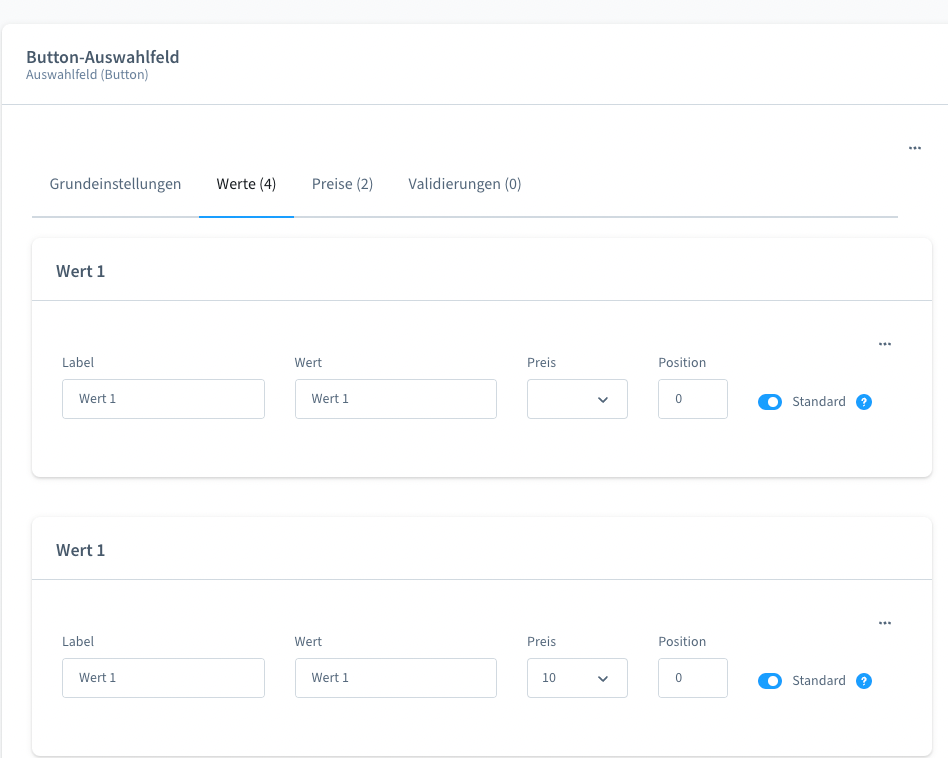Click the Label field in the upper card
This screenshot has height=758, width=948.
163,399
